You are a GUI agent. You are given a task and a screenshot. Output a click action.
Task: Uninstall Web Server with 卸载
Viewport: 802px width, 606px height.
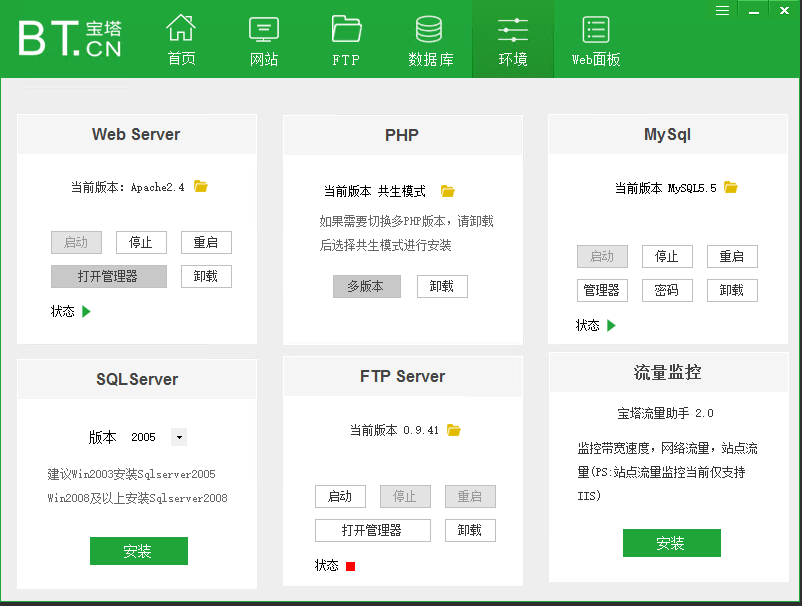click(x=206, y=276)
